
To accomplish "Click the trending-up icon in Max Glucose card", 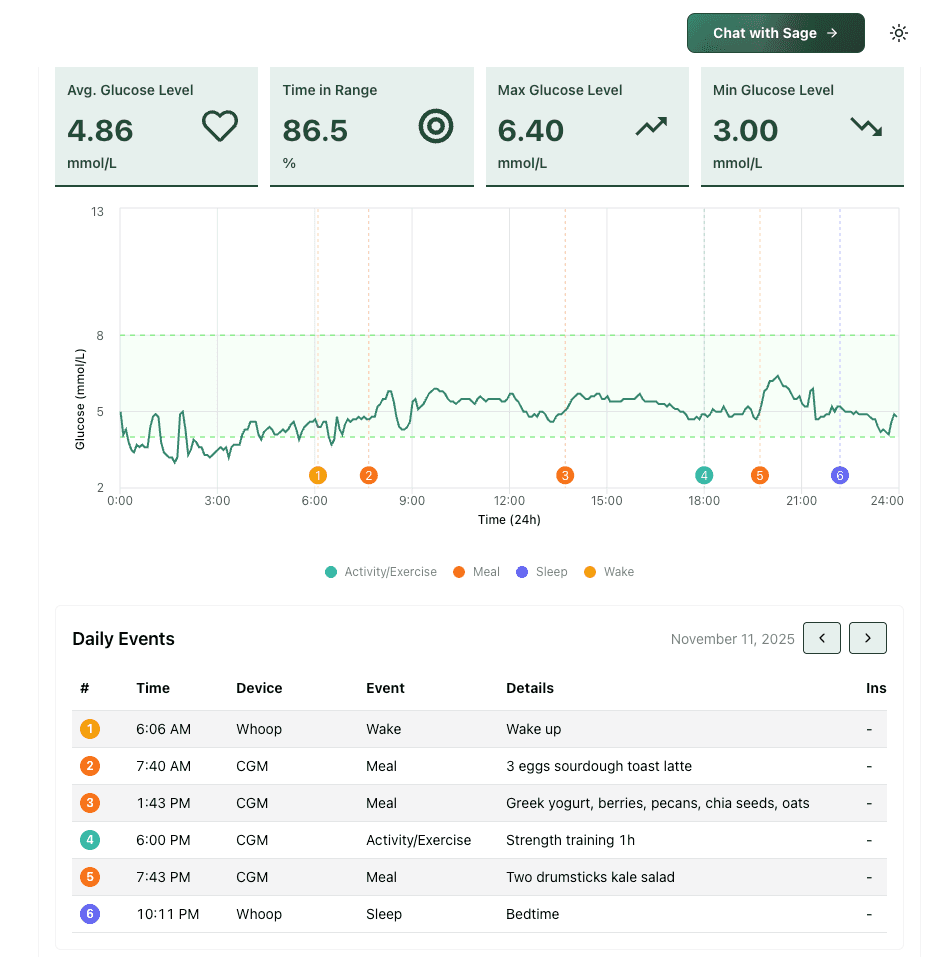I will (651, 126).
